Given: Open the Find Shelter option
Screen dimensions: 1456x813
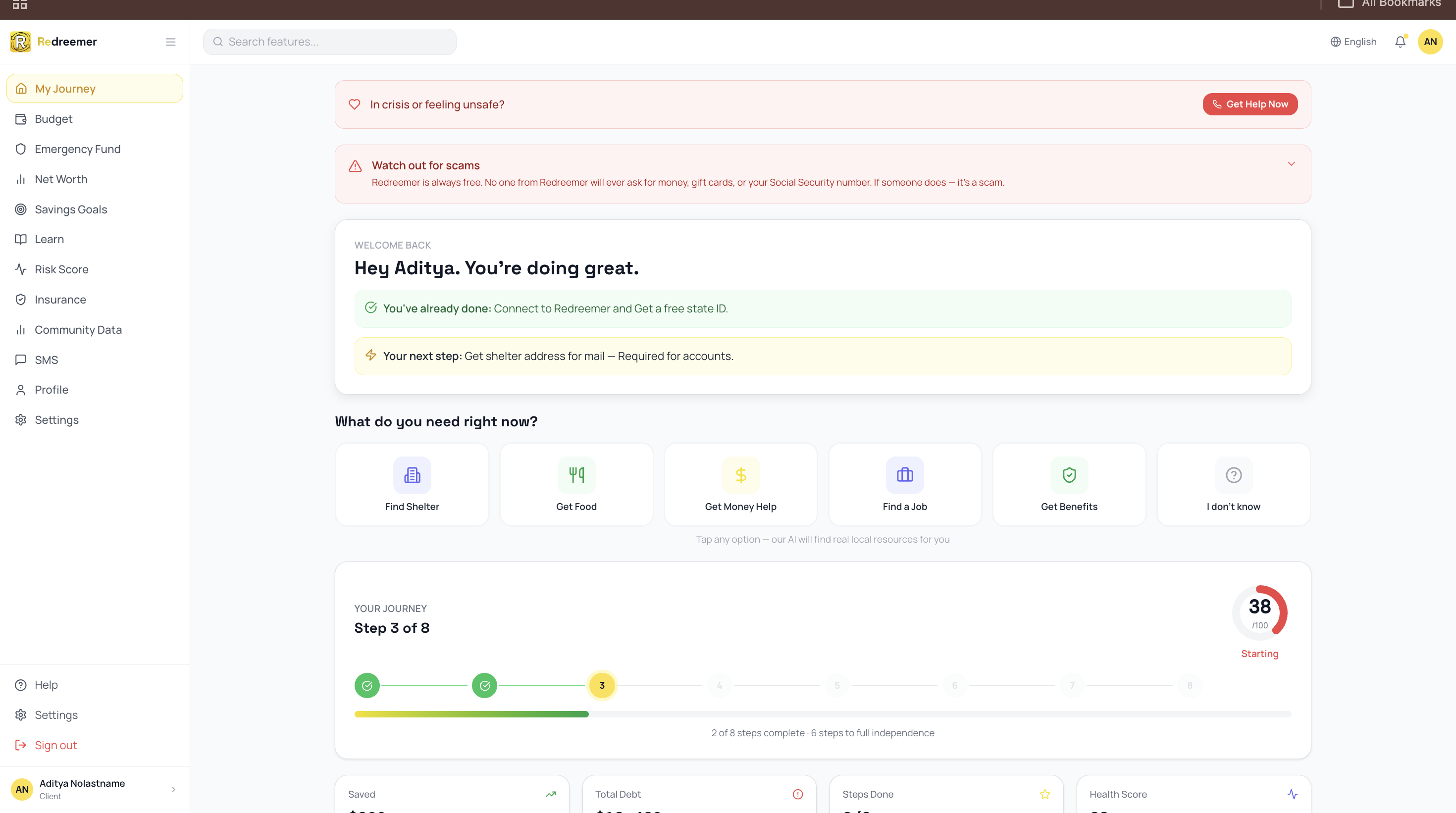Looking at the screenshot, I should point(412,484).
